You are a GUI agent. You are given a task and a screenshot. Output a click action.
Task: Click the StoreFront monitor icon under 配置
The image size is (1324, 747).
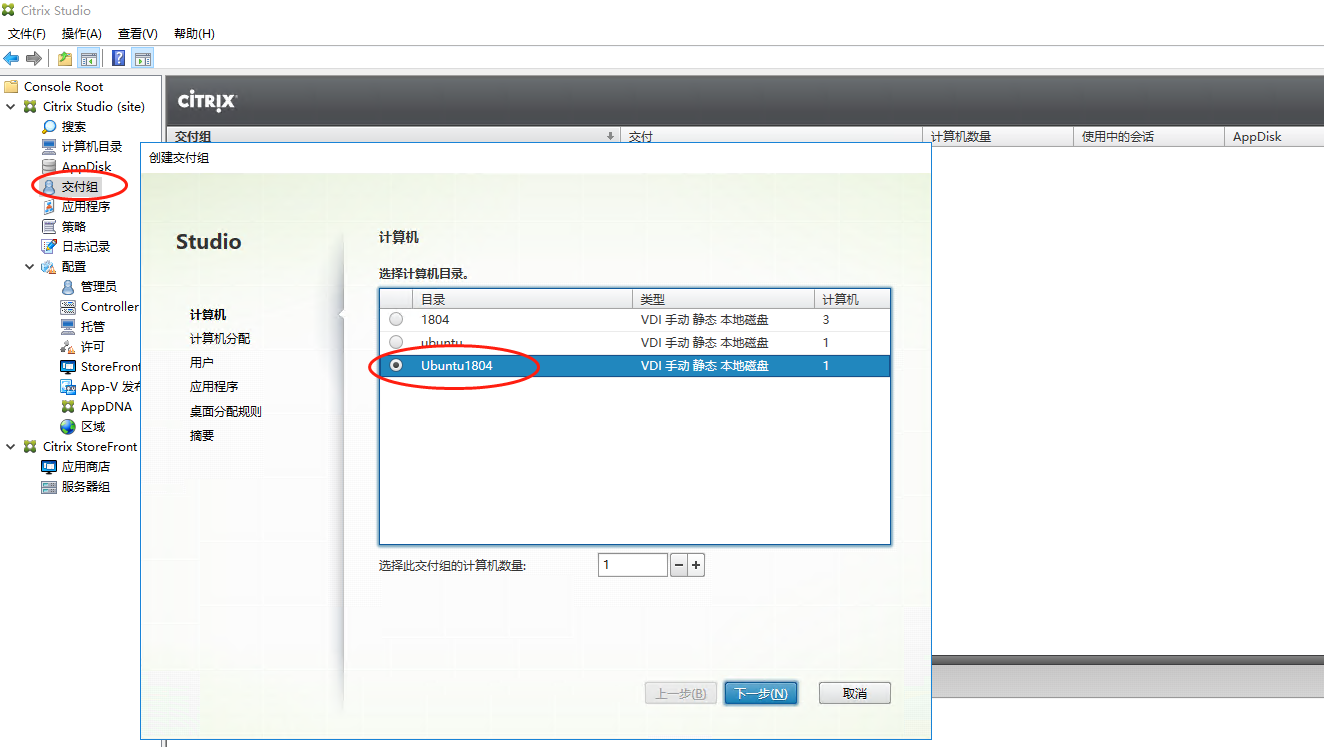(x=68, y=366)
